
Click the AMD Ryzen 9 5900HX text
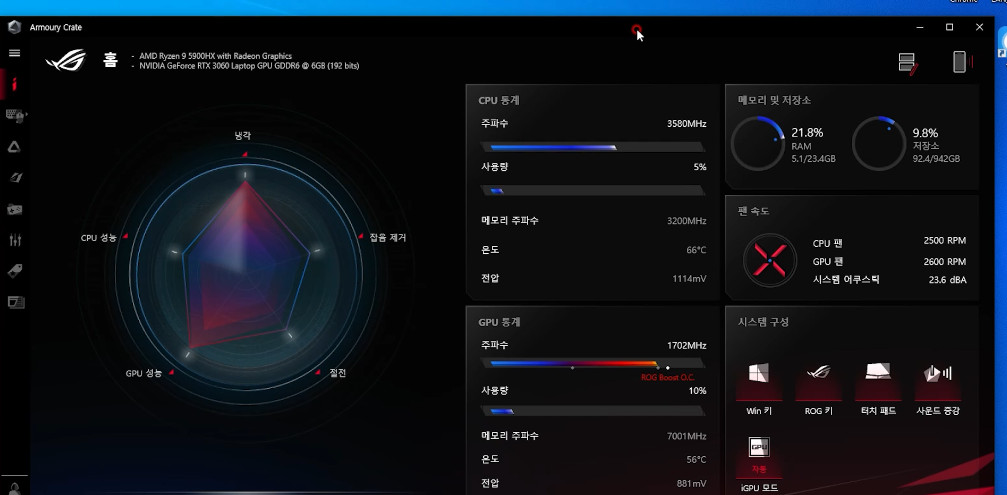pos(215,56)
